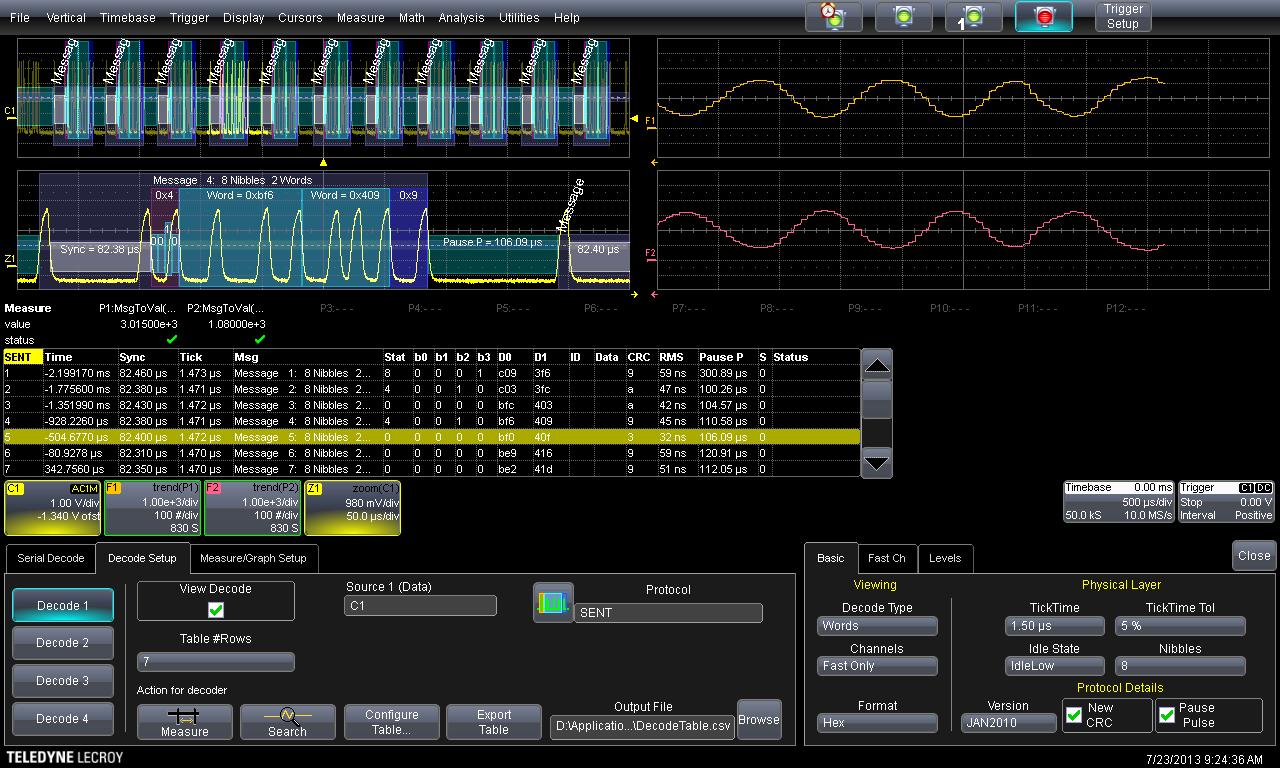Switch to the Measure/Graph Setup tab
The height and width of the screenshot is (768, 1280).
point(253,558)
